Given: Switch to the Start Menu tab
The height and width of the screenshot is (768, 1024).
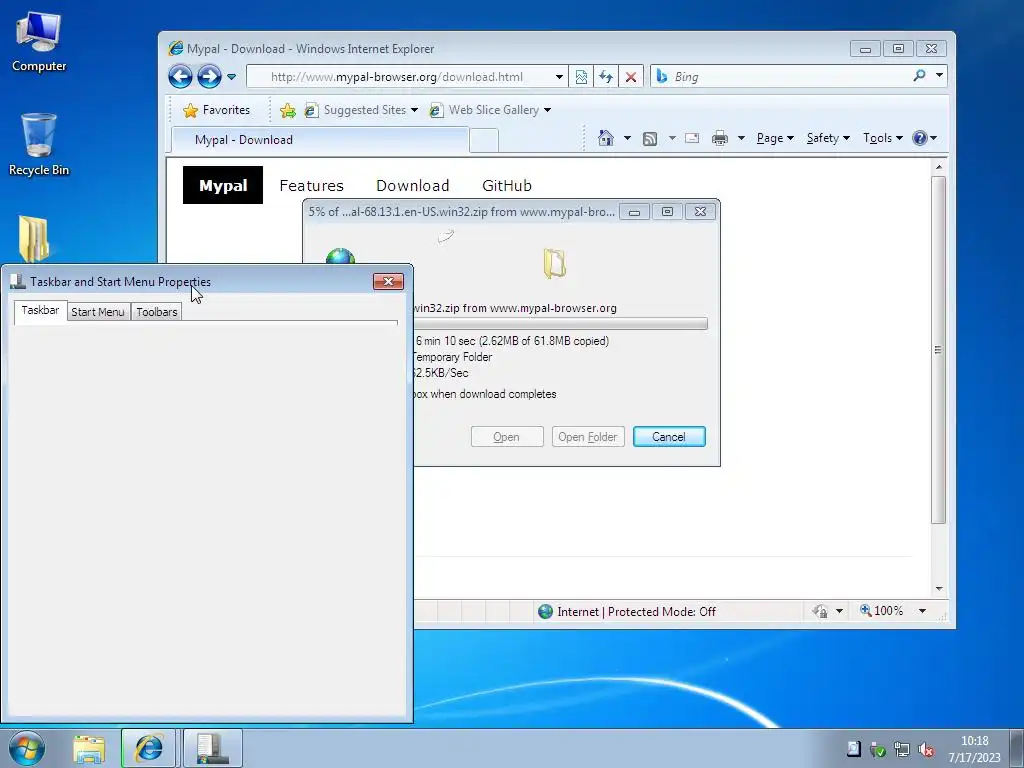Looking at the screenshot, I should 97,312.
